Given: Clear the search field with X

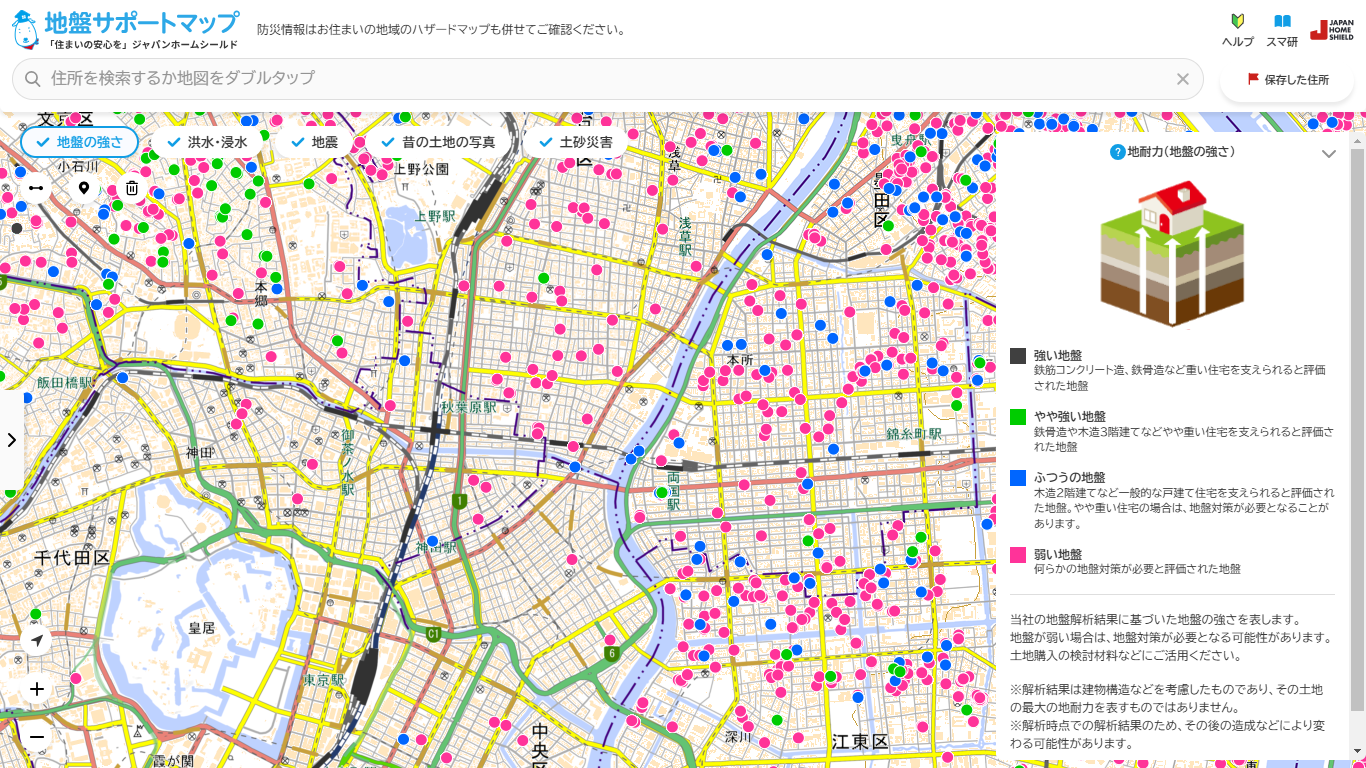Looking at the screenshot, I should [x=1183, y=79].
